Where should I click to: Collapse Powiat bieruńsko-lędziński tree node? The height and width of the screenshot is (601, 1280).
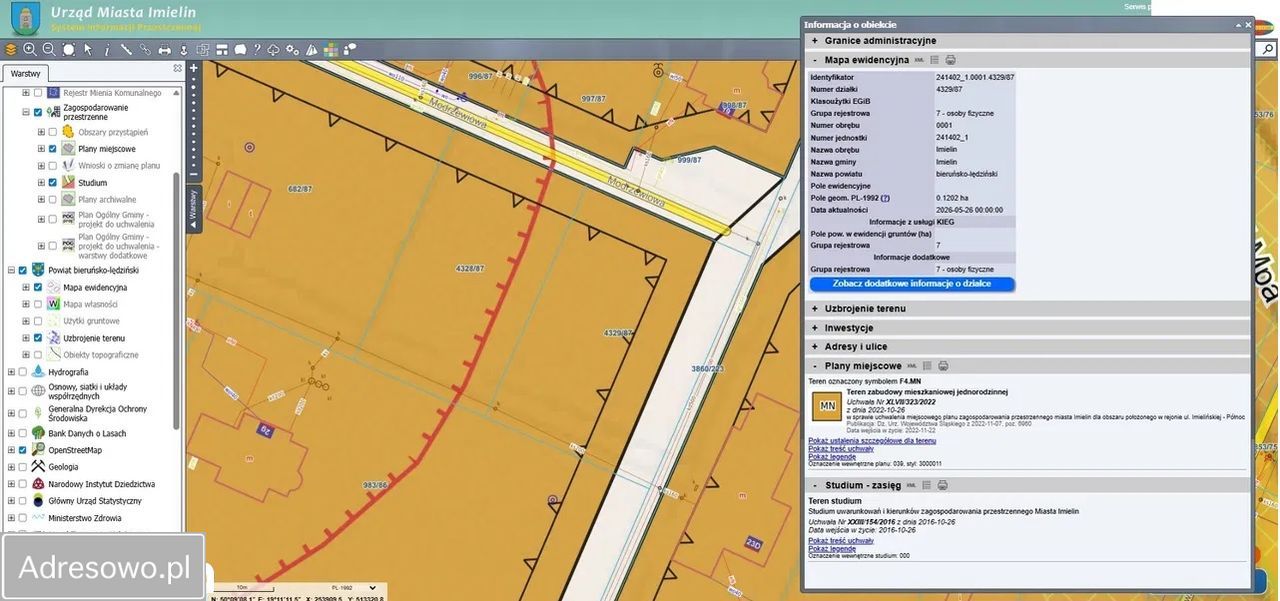11,270
